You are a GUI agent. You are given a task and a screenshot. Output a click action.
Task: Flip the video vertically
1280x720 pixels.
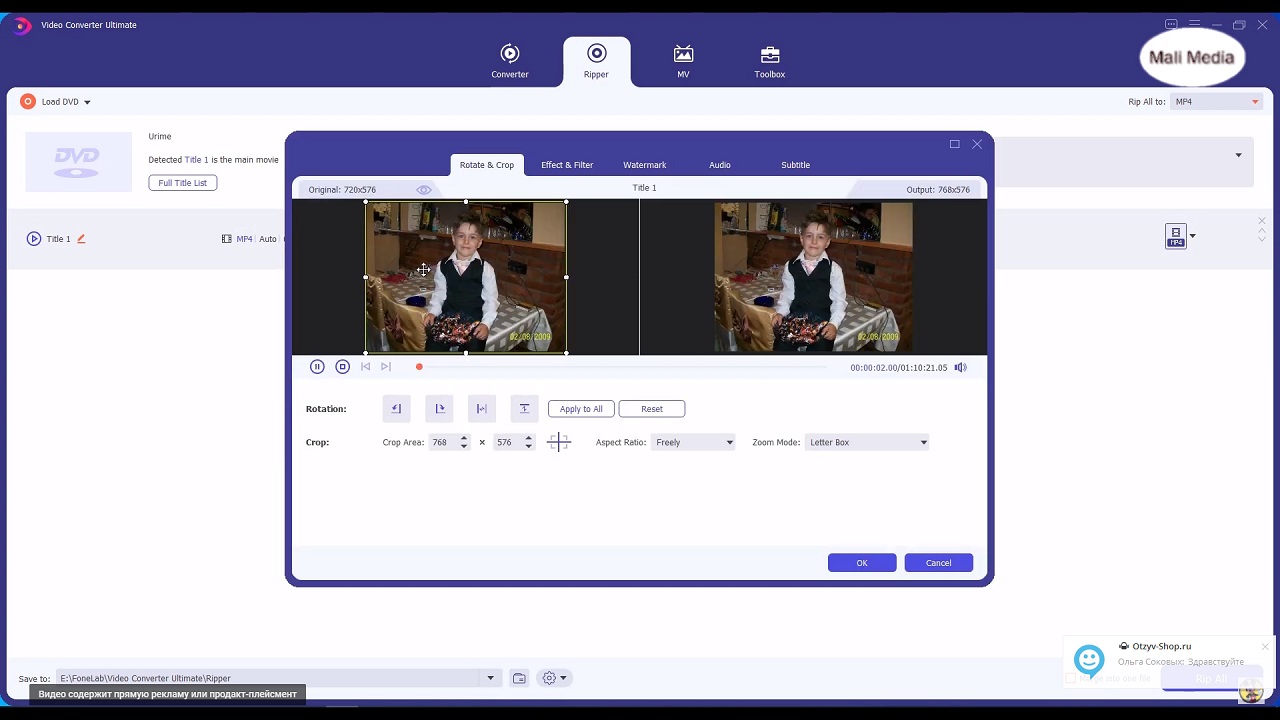pyautogui.click(x=524, y=409)
